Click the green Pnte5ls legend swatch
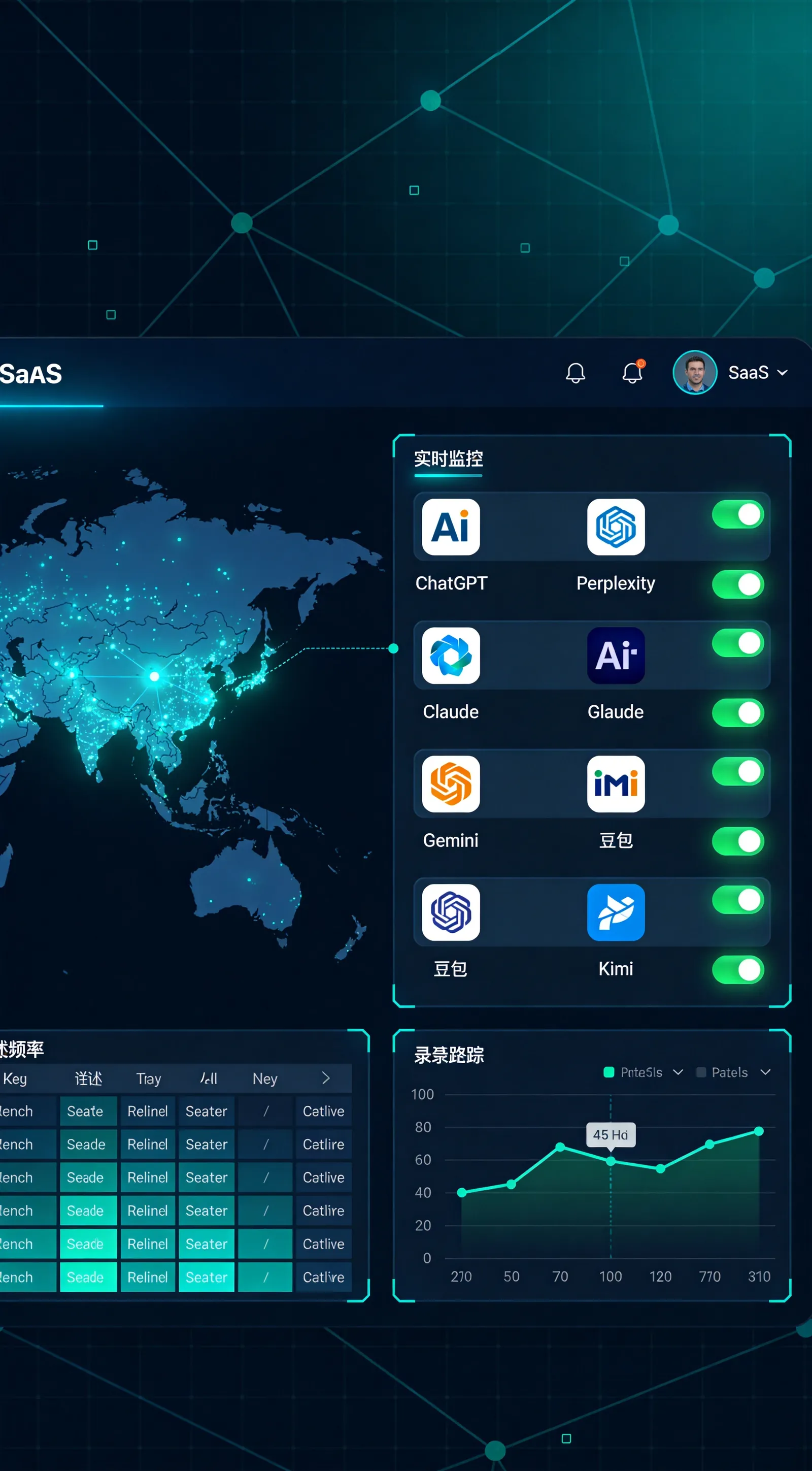 click(x=609, y=1072)
